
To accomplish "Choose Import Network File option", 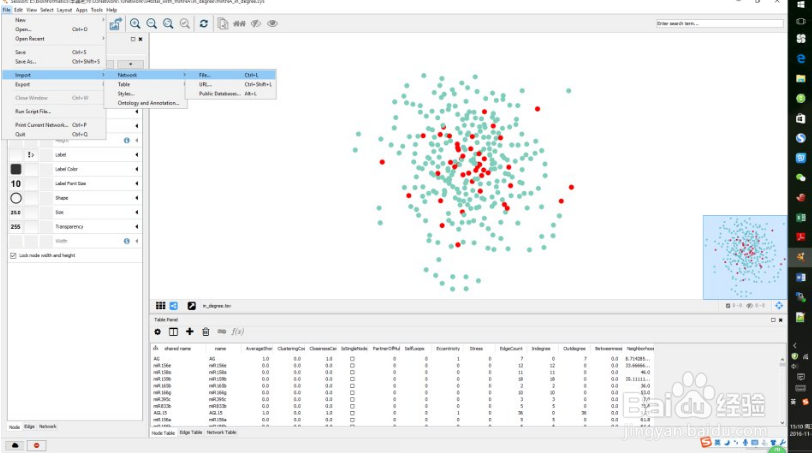I will (x=230, y=75).
